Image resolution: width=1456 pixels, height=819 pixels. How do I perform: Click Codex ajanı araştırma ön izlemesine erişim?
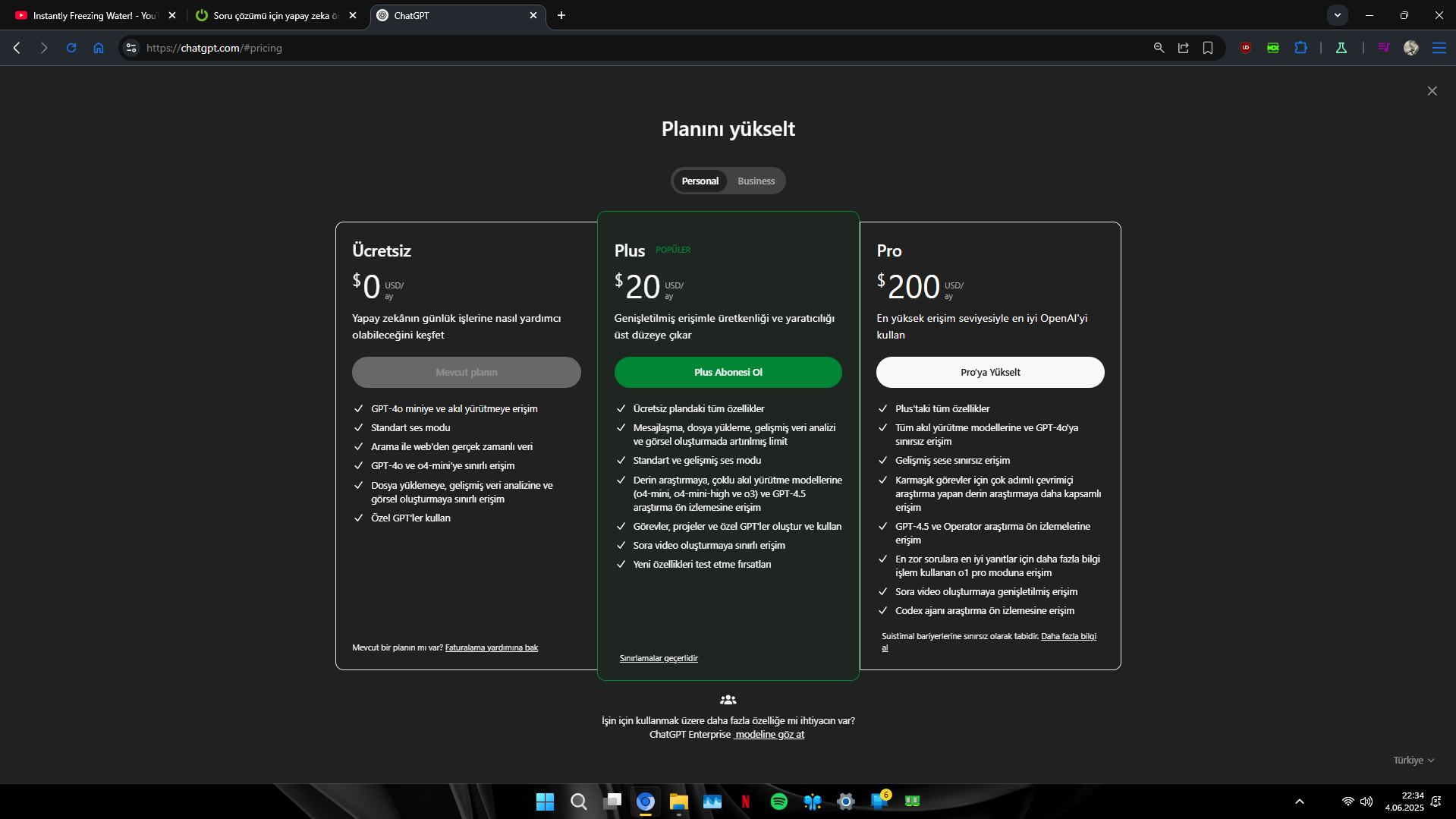click(x=985, y=611)
